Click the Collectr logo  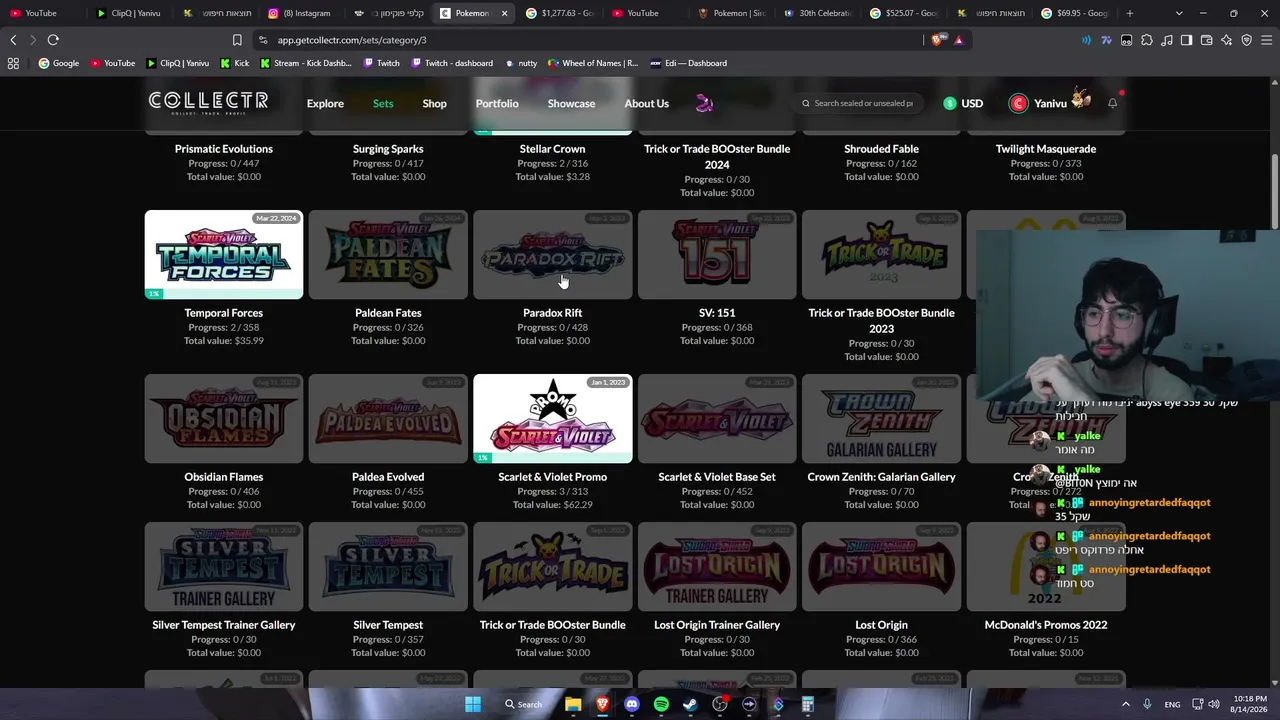pyautogui.click(x=208, y=102)
